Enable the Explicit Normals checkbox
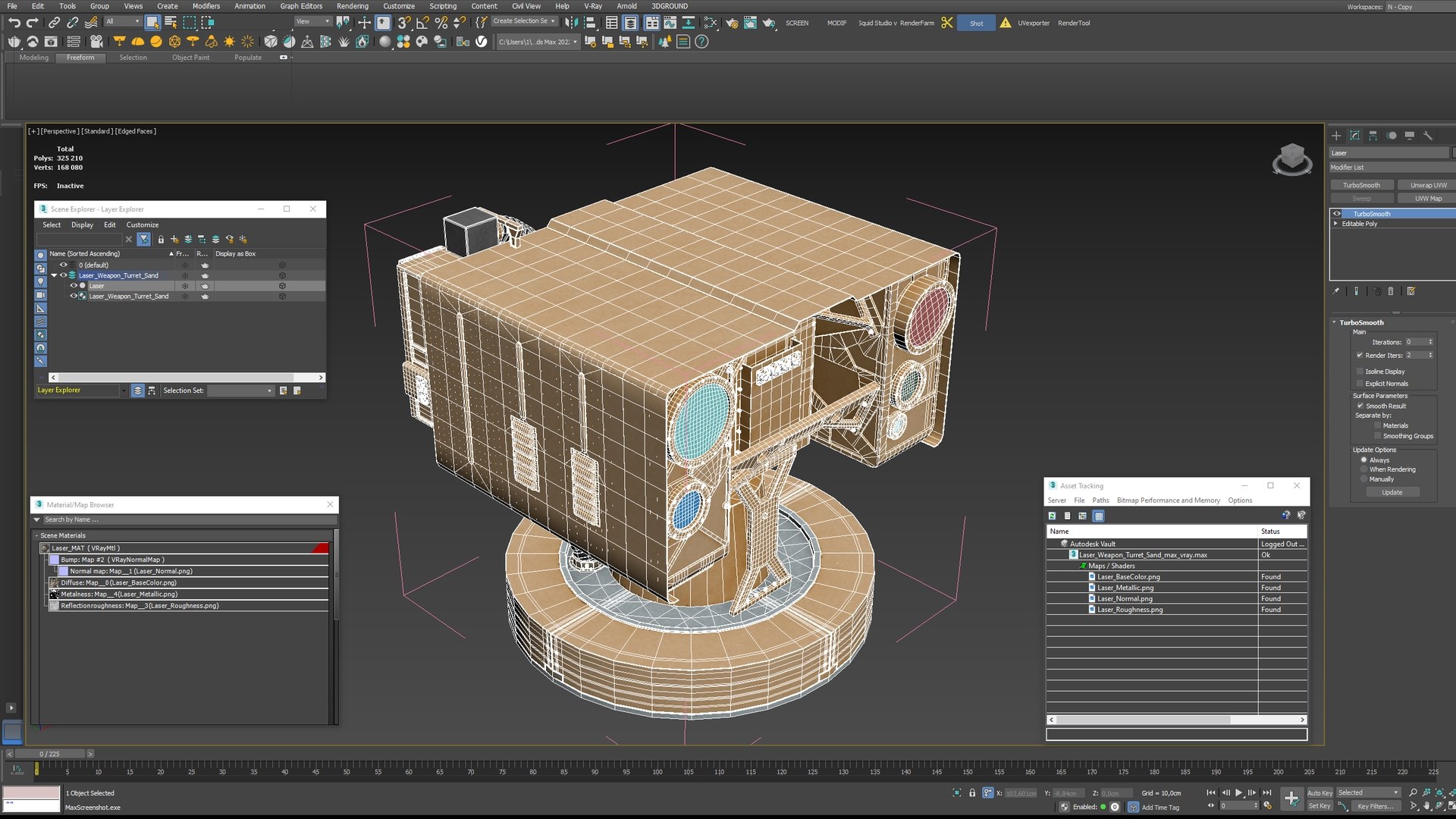The image size is (1456, 819). tap(1360, 384)
